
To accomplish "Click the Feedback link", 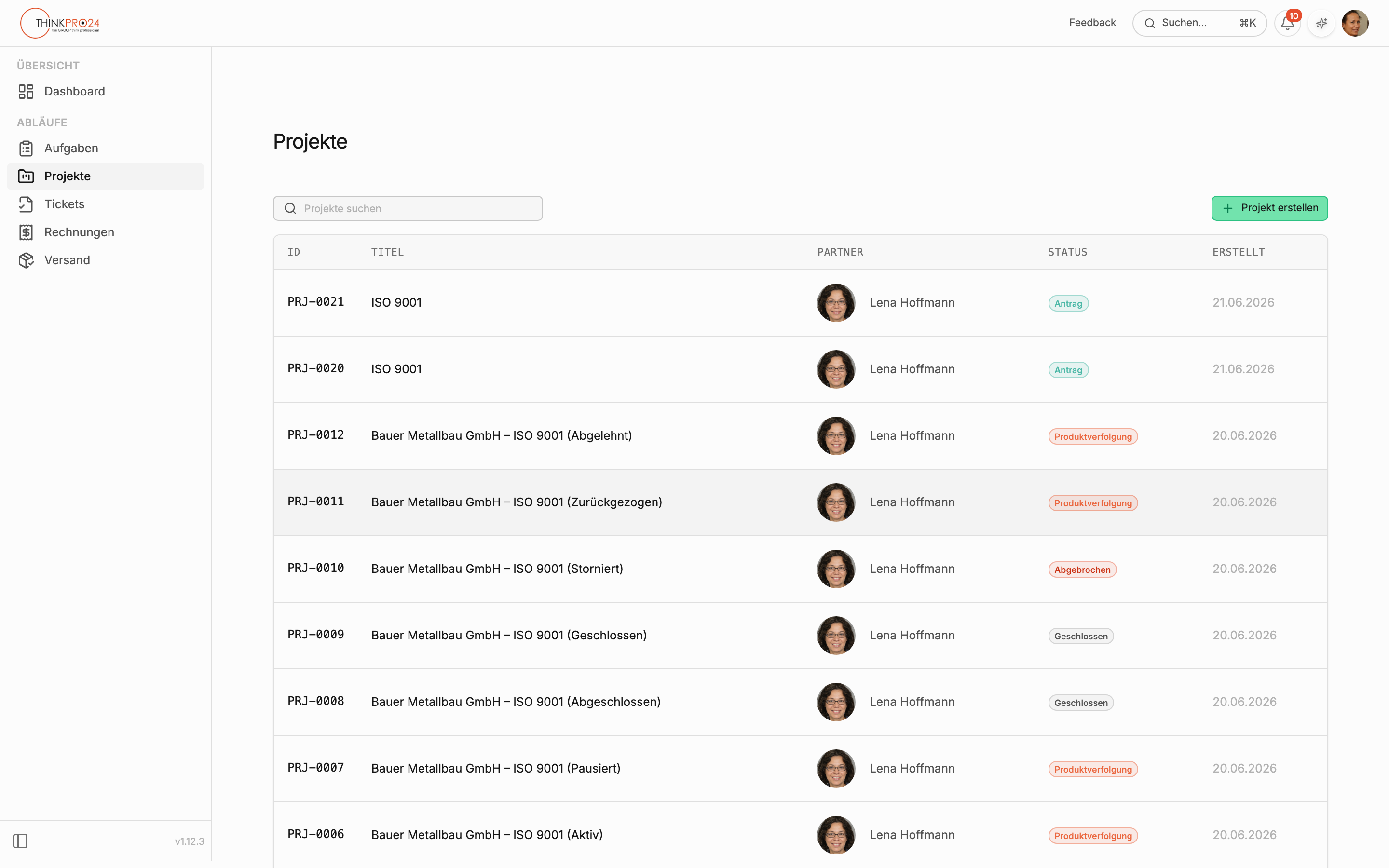I will [1092, 22].
